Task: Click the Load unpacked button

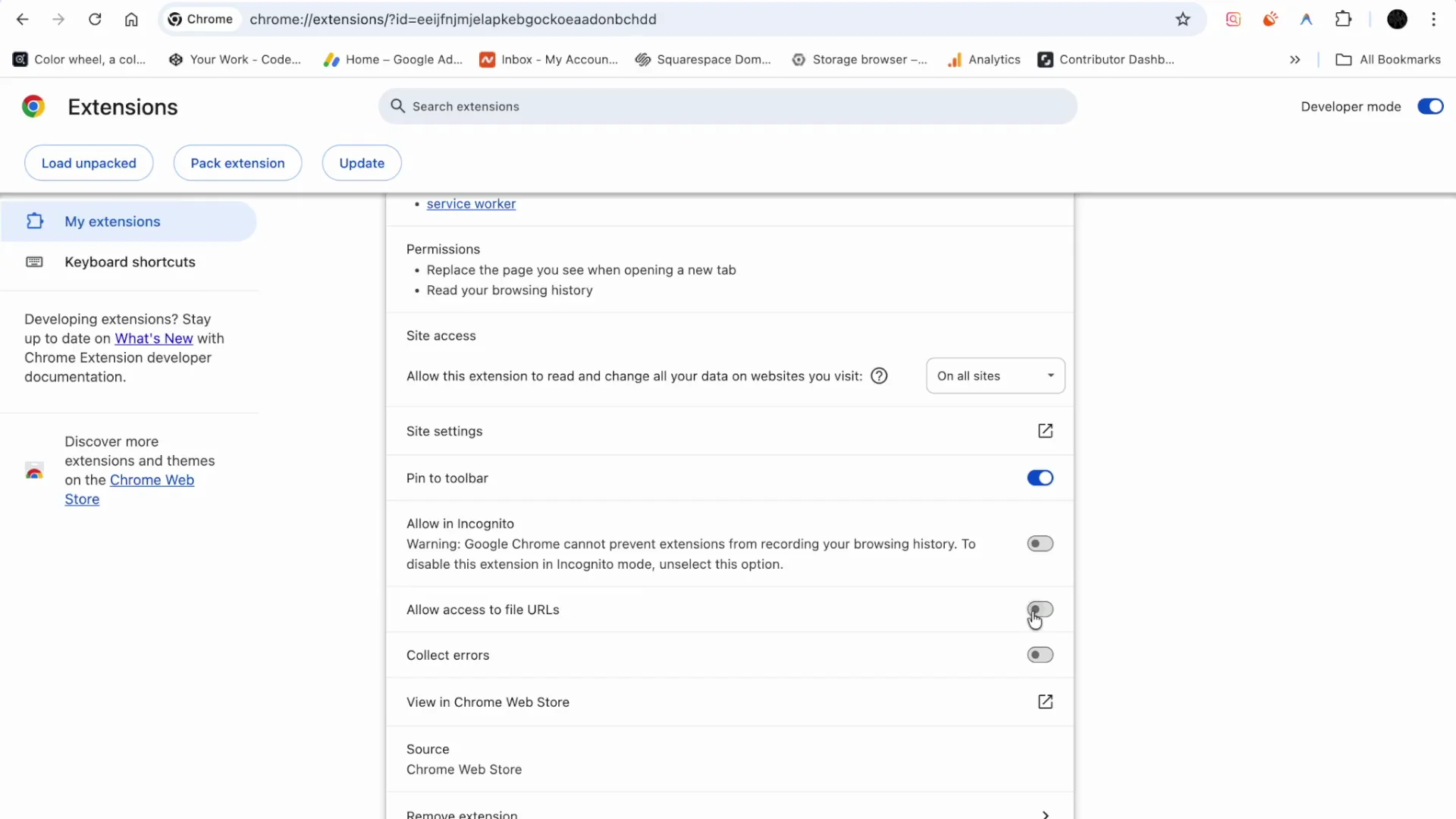Action: [x=89, y=162]
